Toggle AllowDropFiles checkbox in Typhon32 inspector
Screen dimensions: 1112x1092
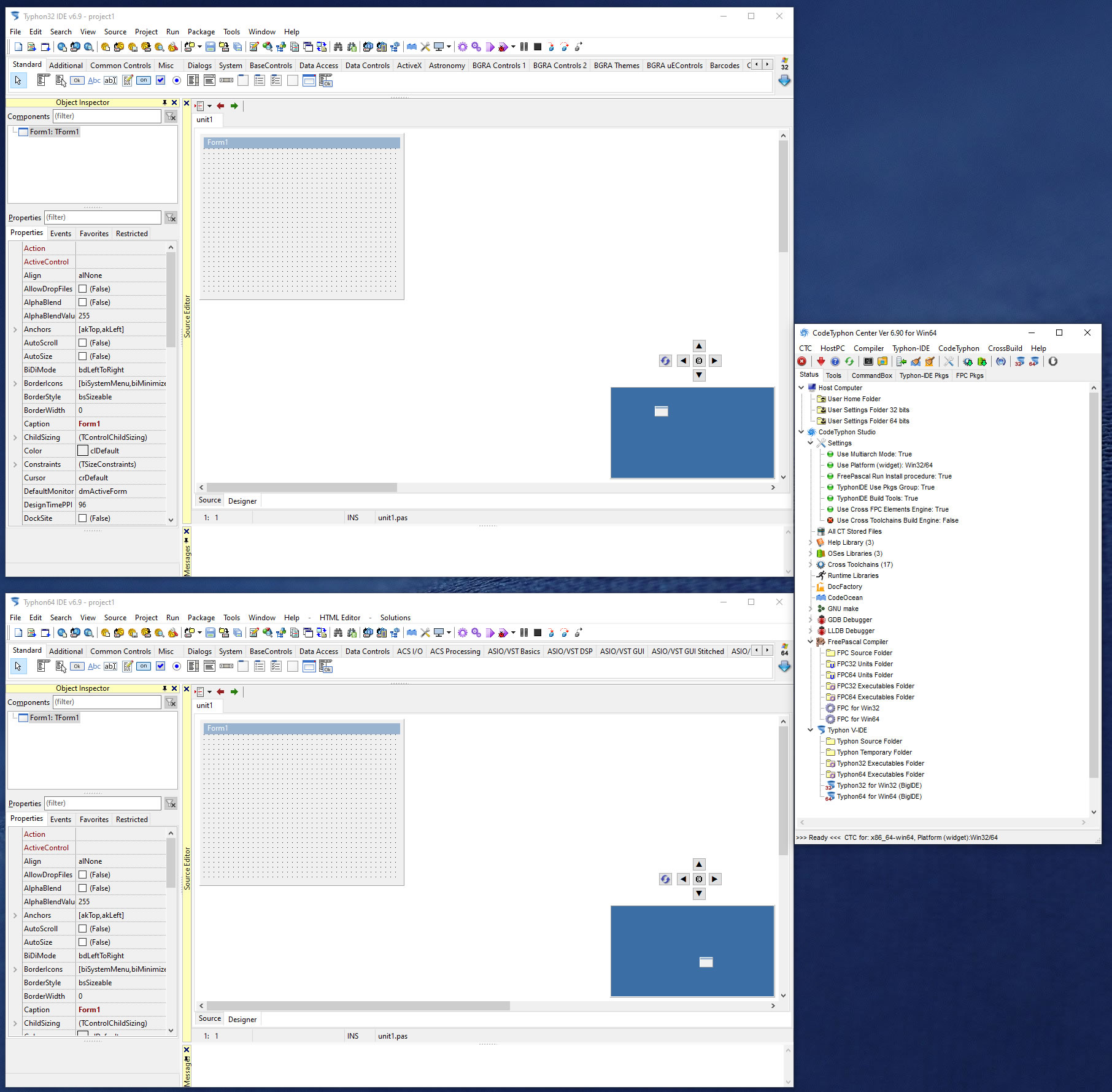click(83, 289)
